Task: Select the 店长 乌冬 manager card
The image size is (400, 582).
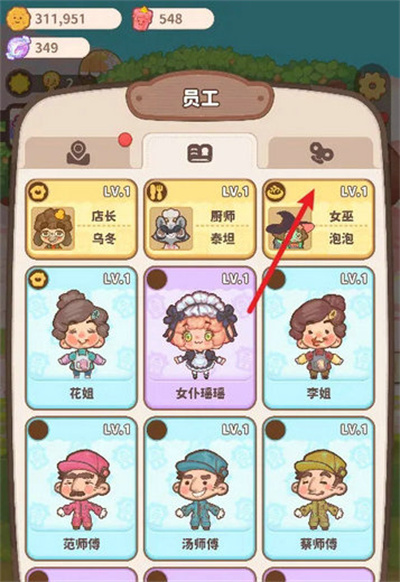Action: [x=81, y=219]
